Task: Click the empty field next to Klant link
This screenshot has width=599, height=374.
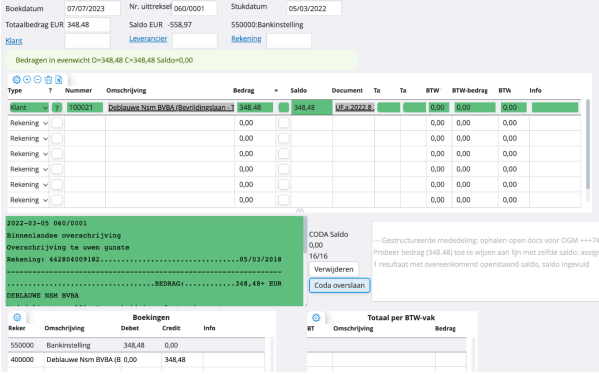Action: point(87,40)
